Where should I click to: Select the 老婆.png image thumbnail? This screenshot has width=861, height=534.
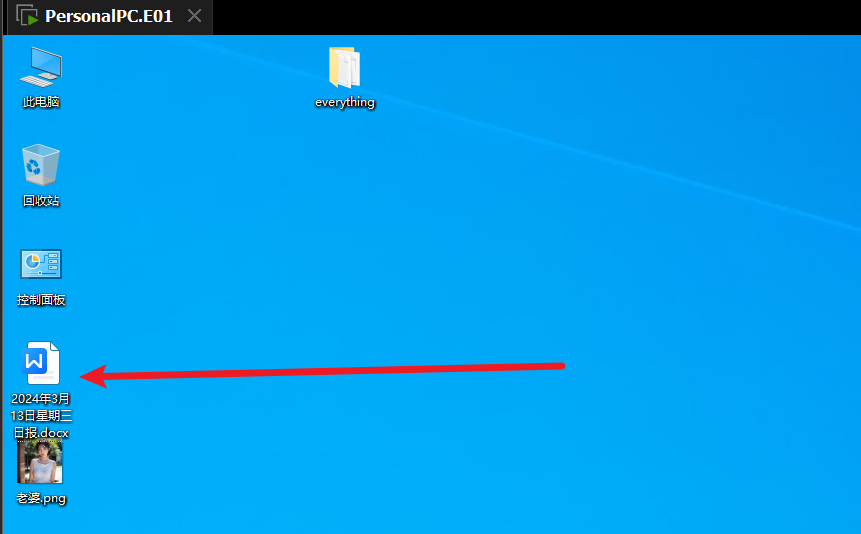(x=41, y=463)
